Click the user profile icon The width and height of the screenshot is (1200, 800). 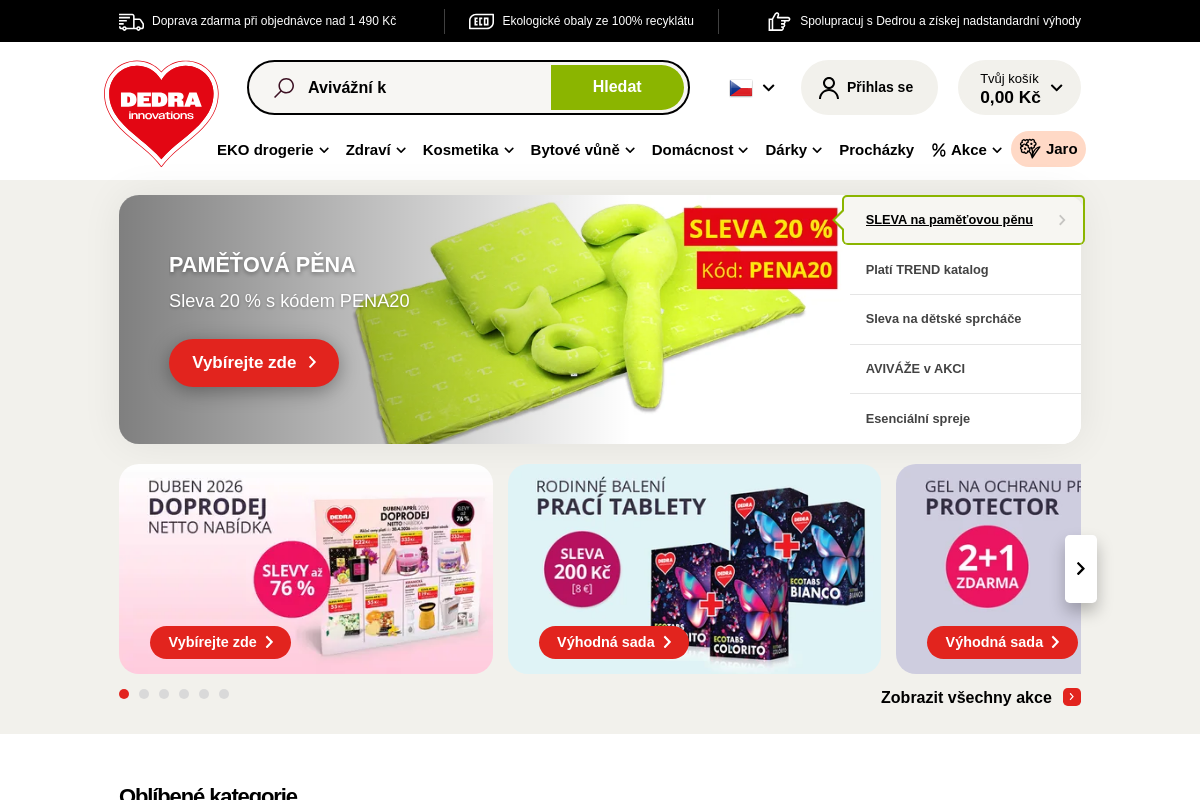(x=829, y=88)
